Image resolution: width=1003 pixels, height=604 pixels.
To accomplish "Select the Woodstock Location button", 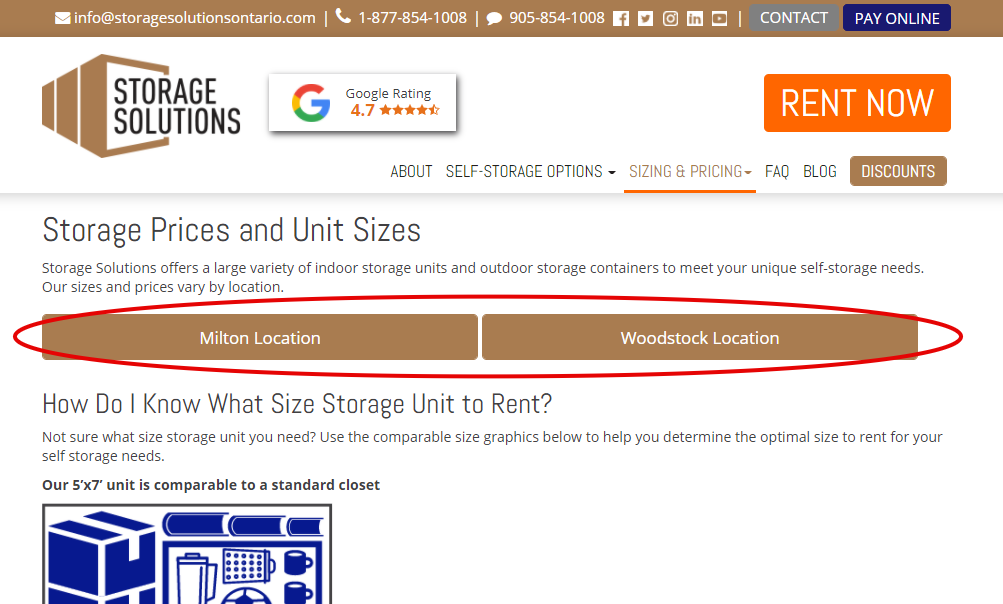I will point(700,337).
